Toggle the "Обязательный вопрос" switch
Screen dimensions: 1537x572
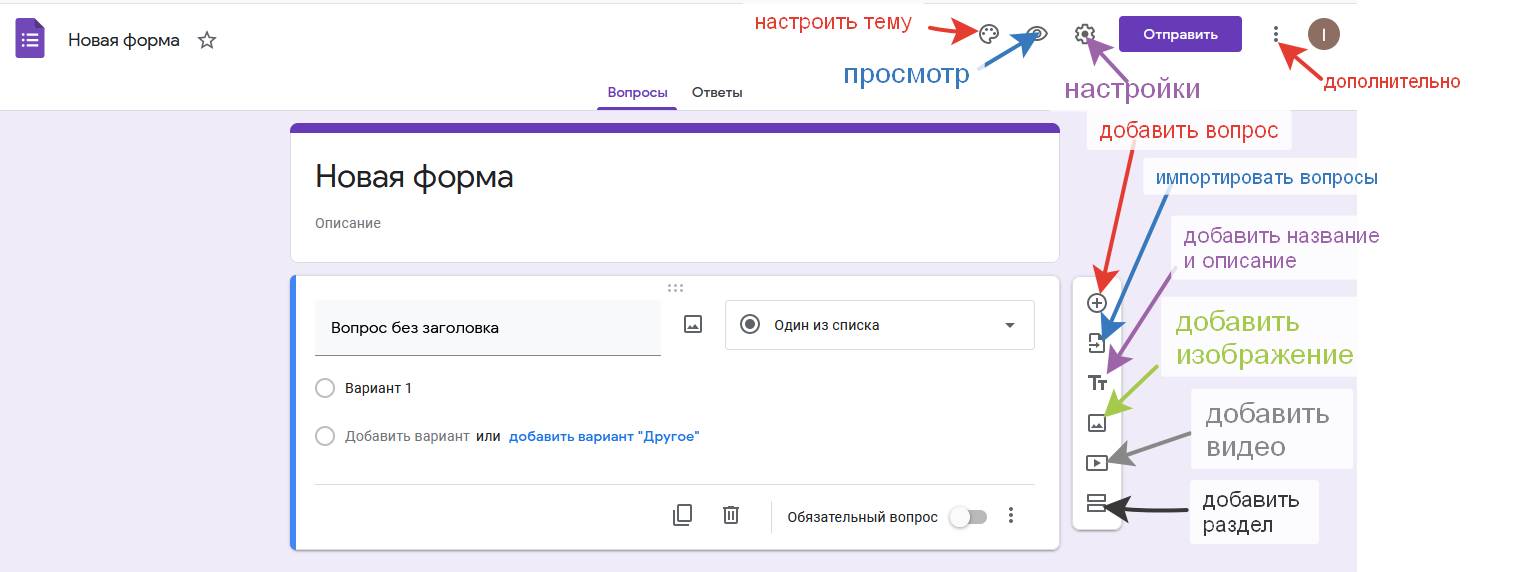(967, 517)
